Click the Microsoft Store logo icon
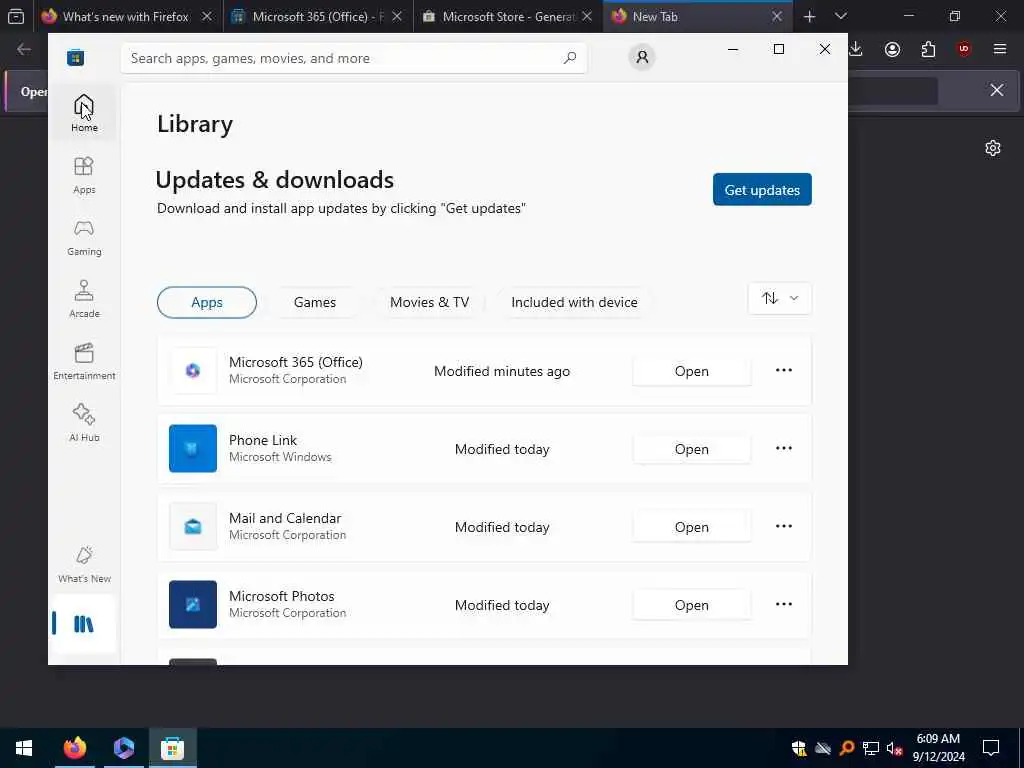1024x768 pixels. (76, 57)
